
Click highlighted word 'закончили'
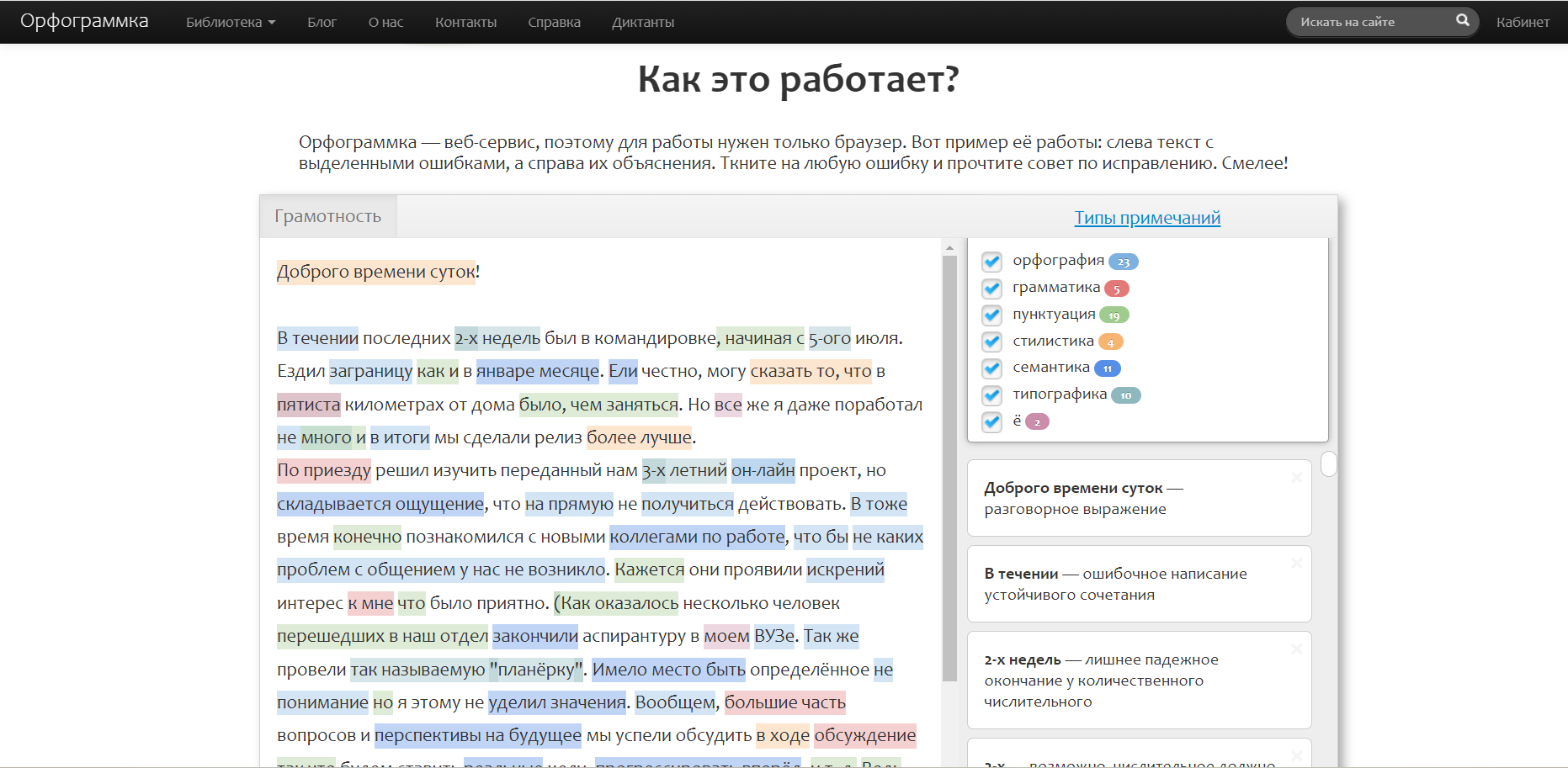[x=535, y=636]
